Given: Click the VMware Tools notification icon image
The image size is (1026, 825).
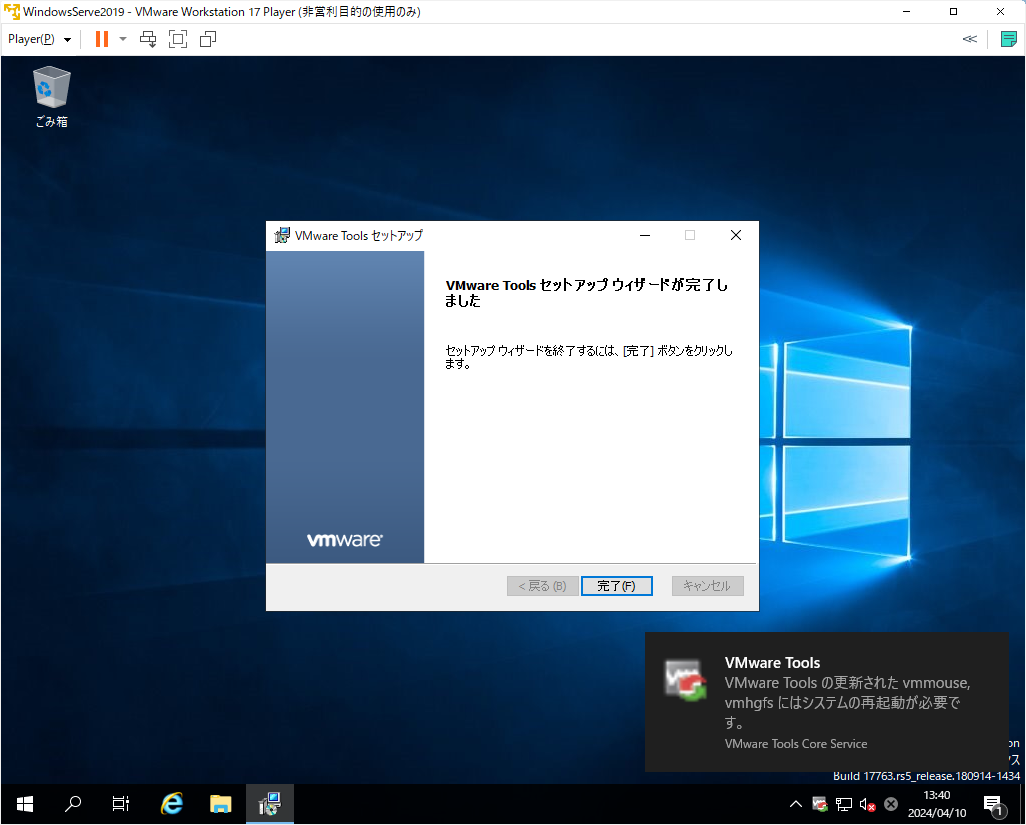Looking at the screenshot, I should click(685, 680).
